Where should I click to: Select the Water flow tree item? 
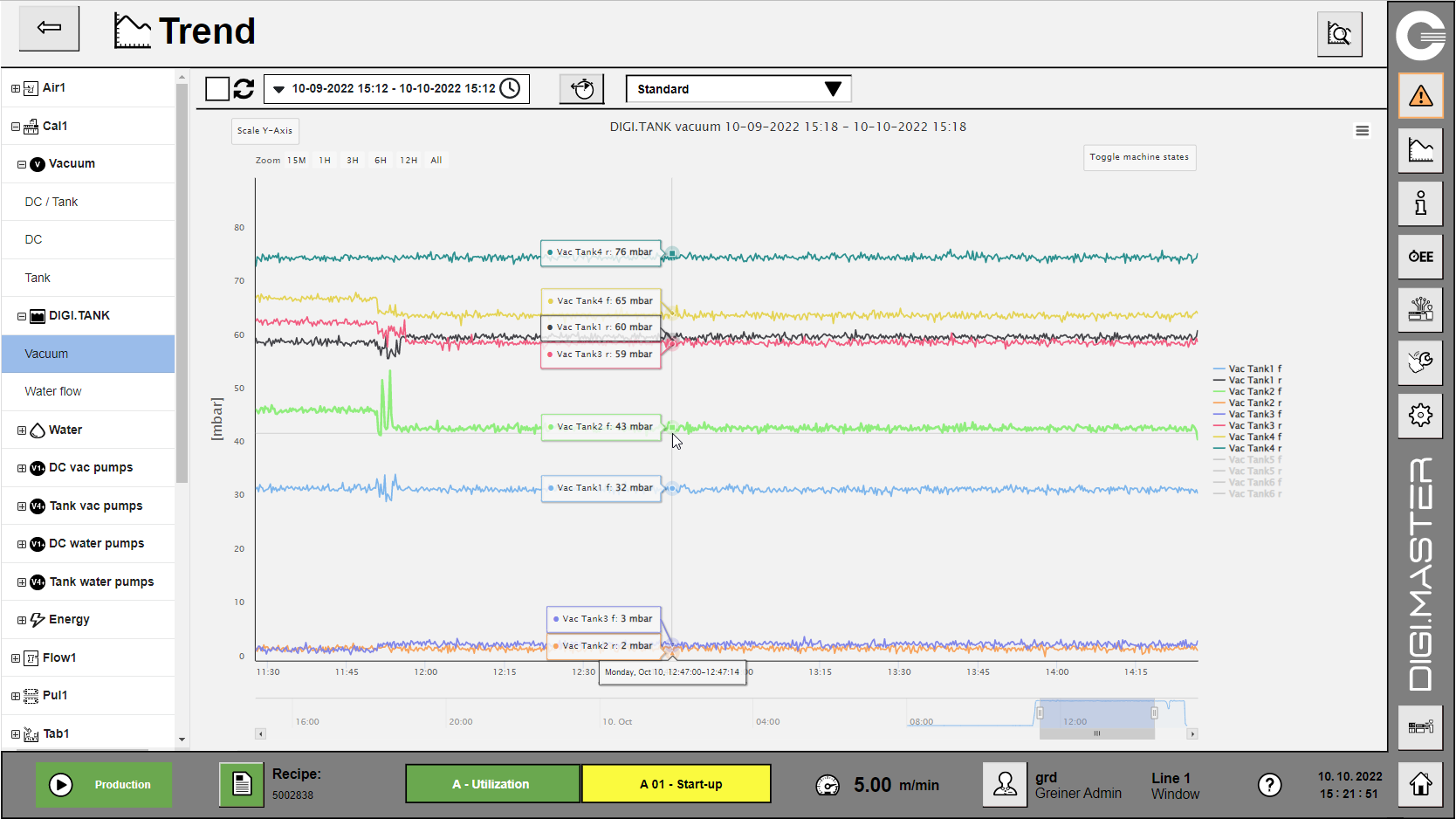coord(88,391)
